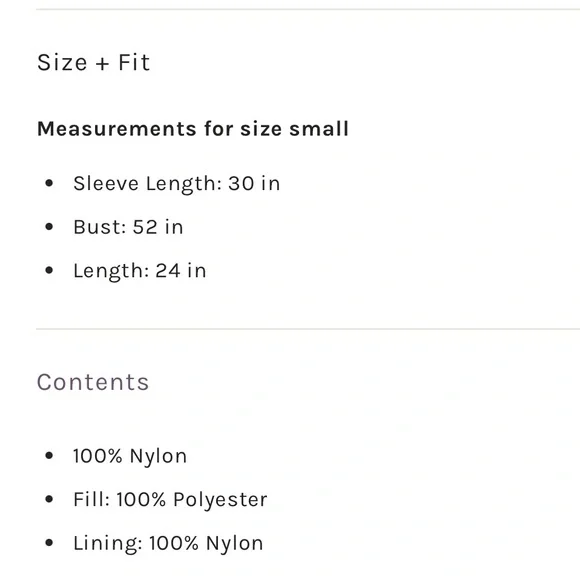This screenshot has height=580, width=580.
Task: Select the Measurements for size small subheading
Action: (193, 129)
